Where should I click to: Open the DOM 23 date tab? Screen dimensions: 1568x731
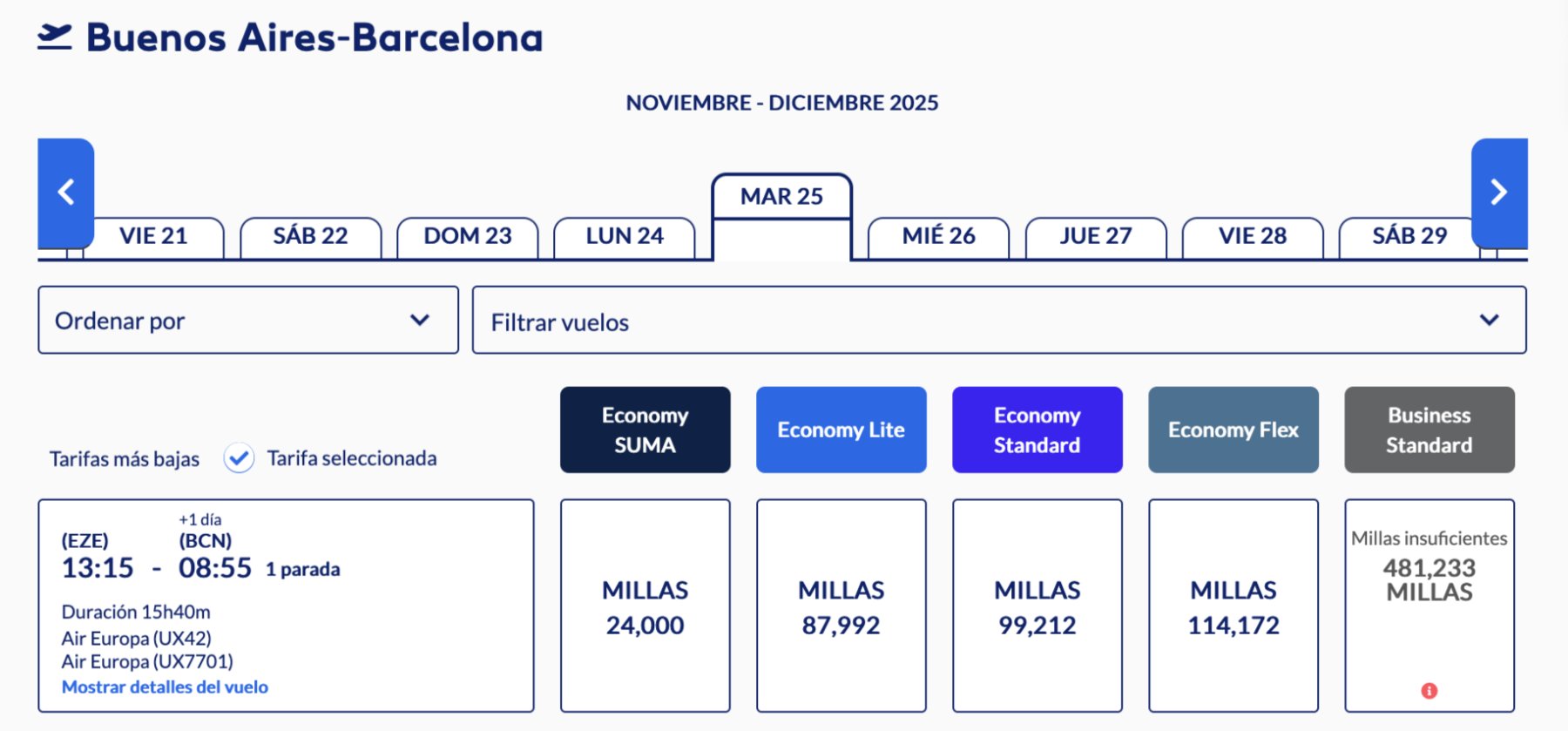467,237
